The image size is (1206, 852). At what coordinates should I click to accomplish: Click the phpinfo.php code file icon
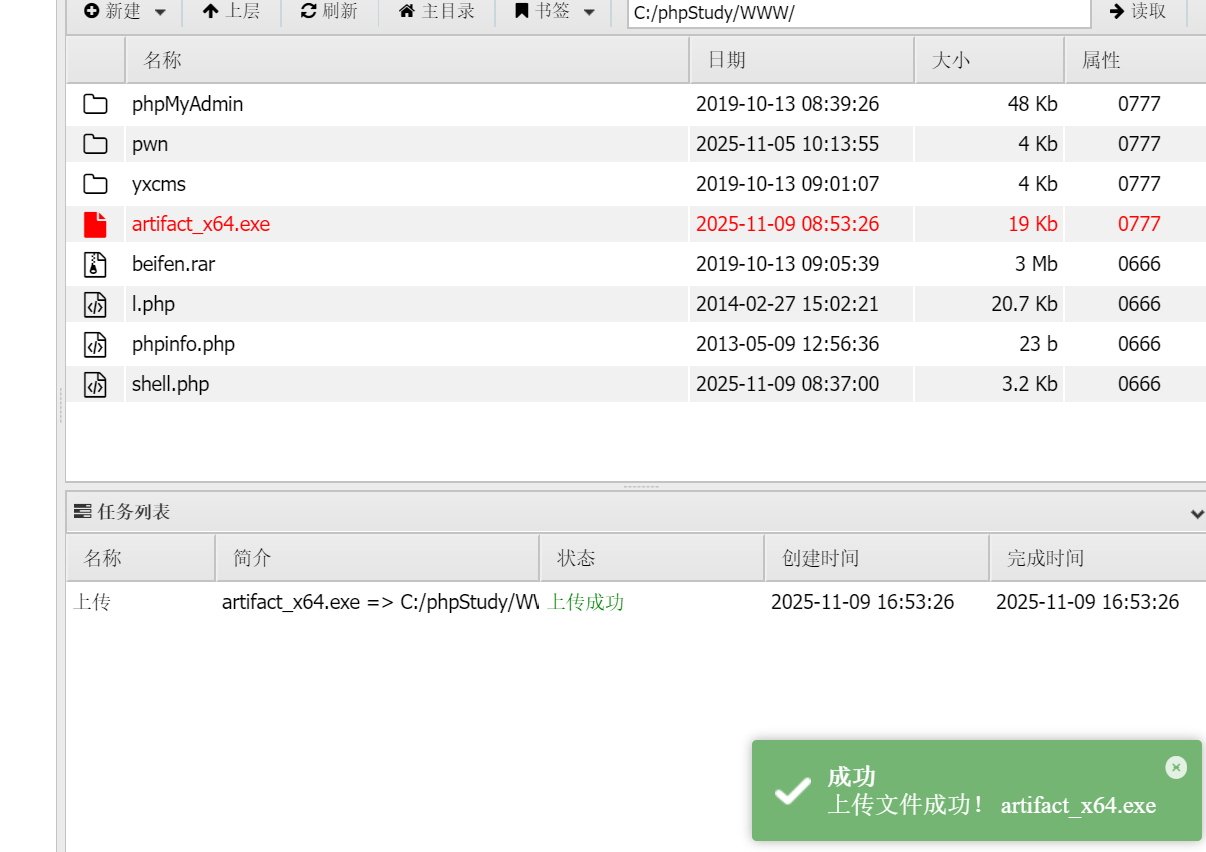95,344
